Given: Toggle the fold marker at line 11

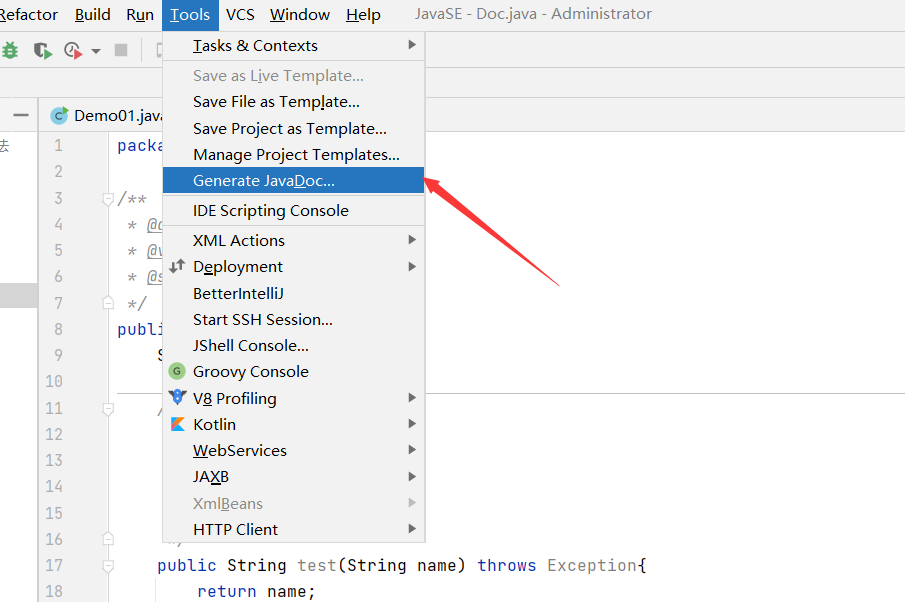Looking at the screenshot, I should tap(108, 409).
